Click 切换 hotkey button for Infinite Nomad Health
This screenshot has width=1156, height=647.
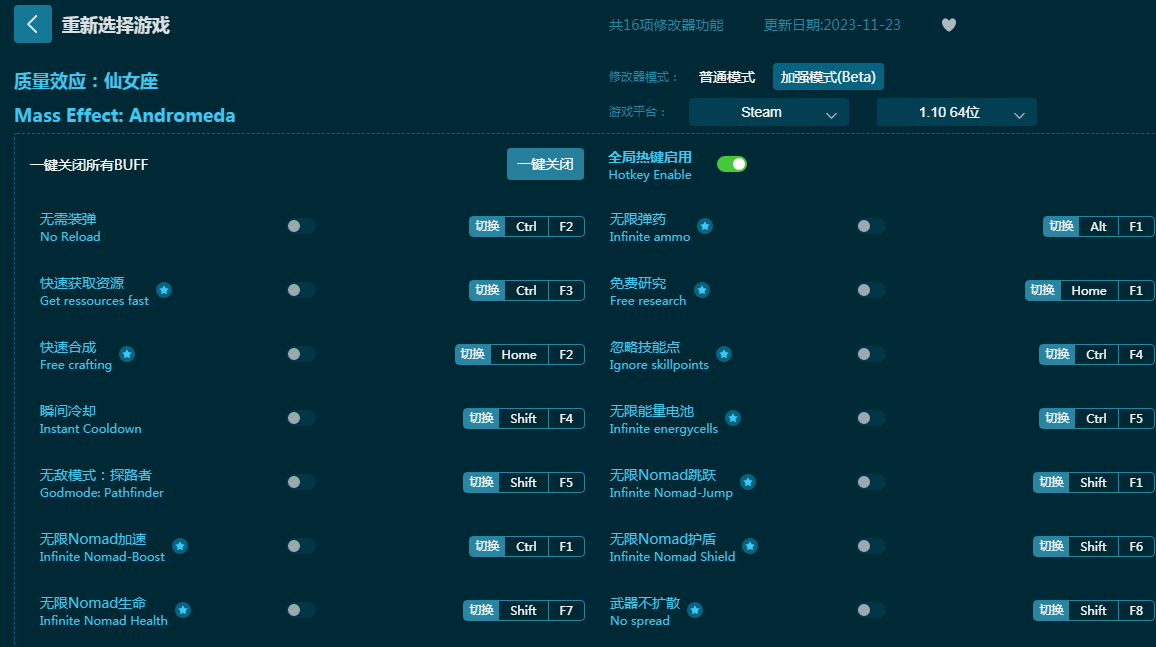tap(481, 610)
